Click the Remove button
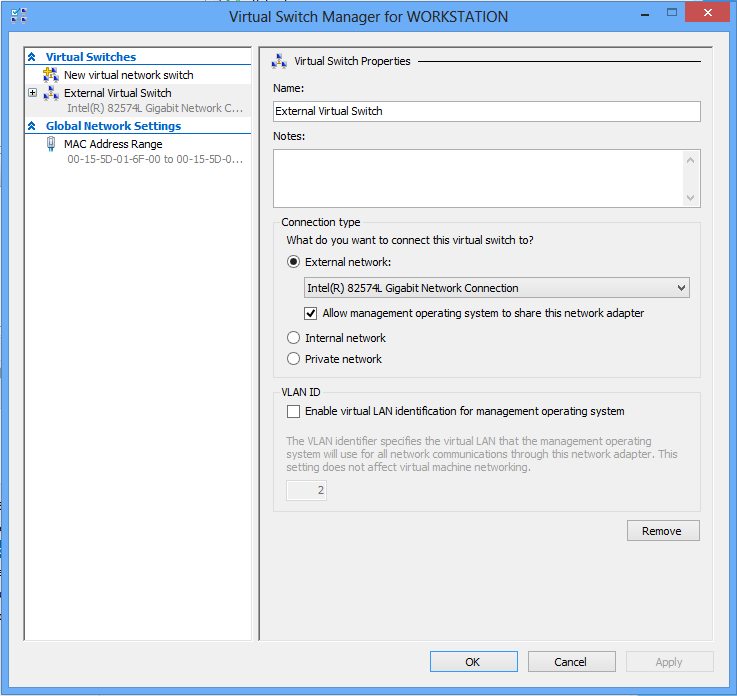The height and width of the screenshot is (696, 737). click(663, 531)
